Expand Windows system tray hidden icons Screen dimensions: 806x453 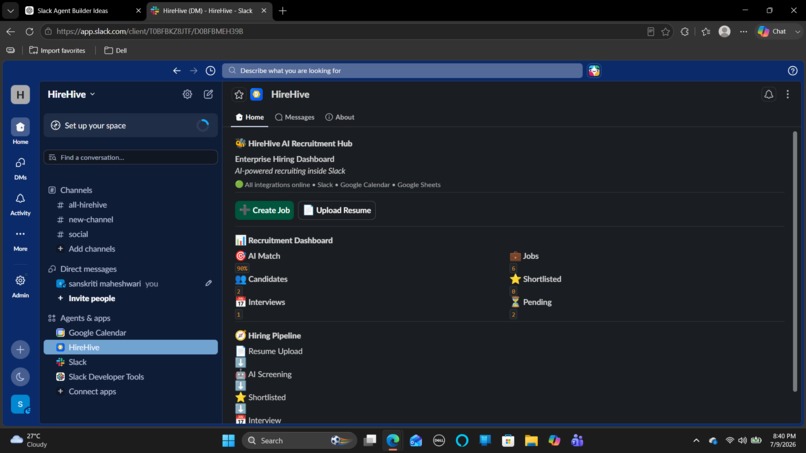click(x=696, y=441)
